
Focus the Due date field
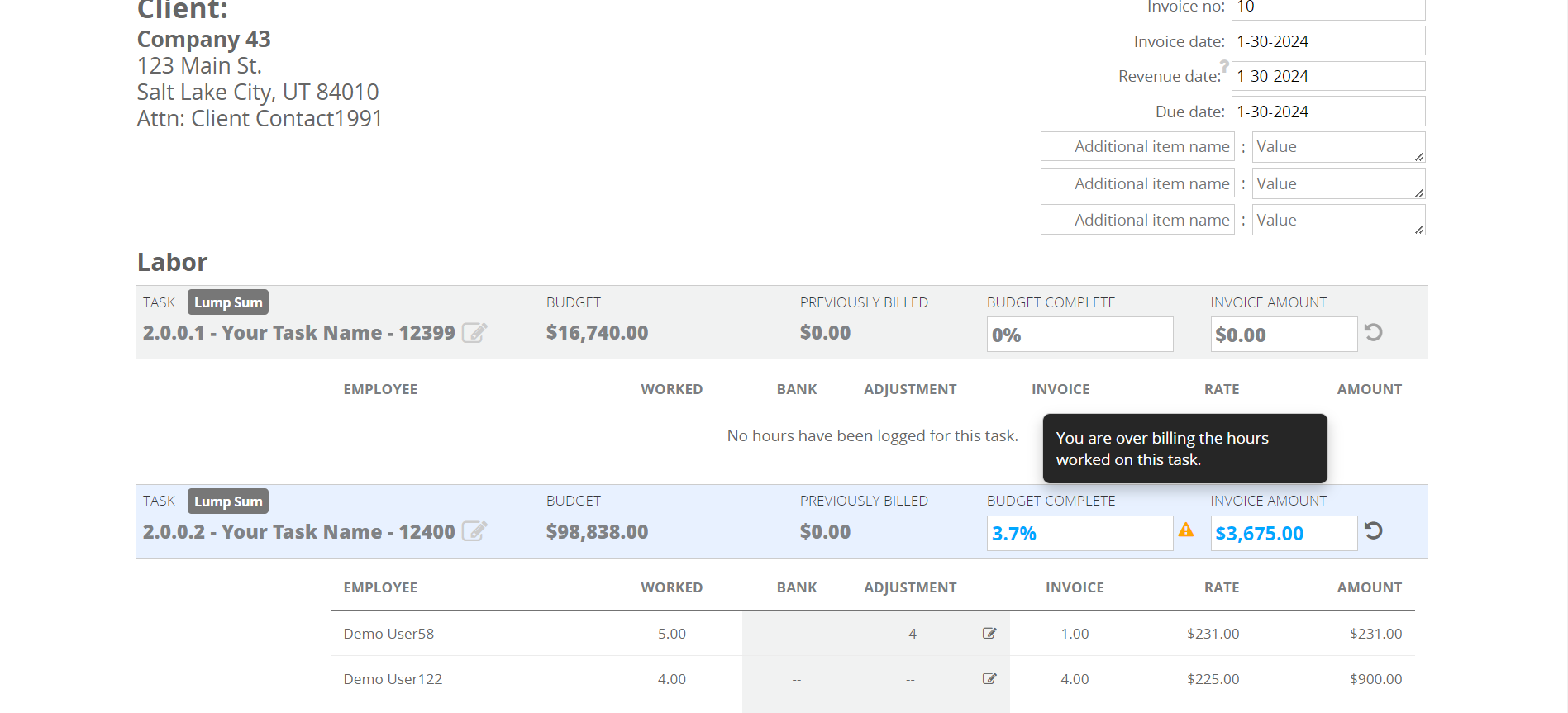[1328, 112]
